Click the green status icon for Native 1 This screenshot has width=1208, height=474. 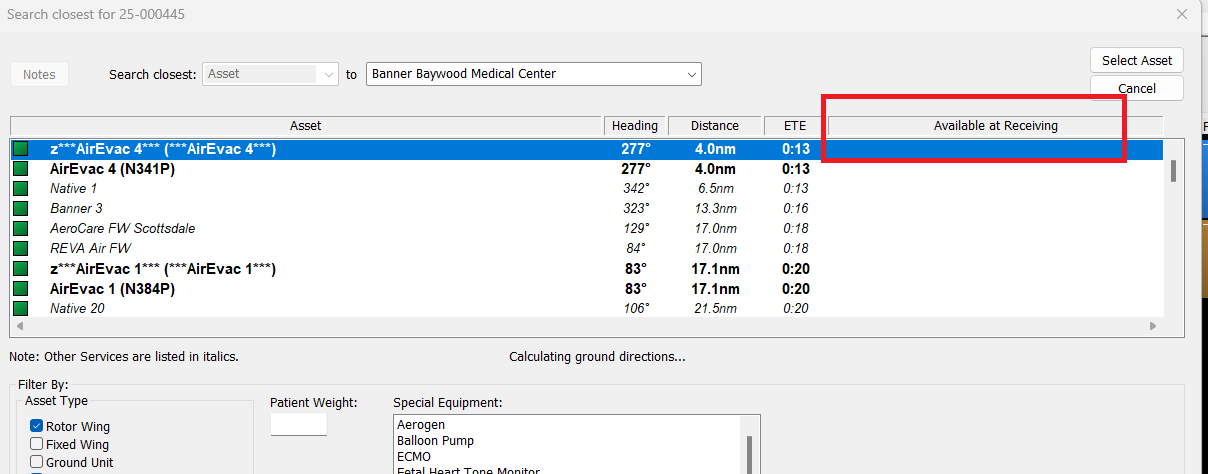[19, 189]
